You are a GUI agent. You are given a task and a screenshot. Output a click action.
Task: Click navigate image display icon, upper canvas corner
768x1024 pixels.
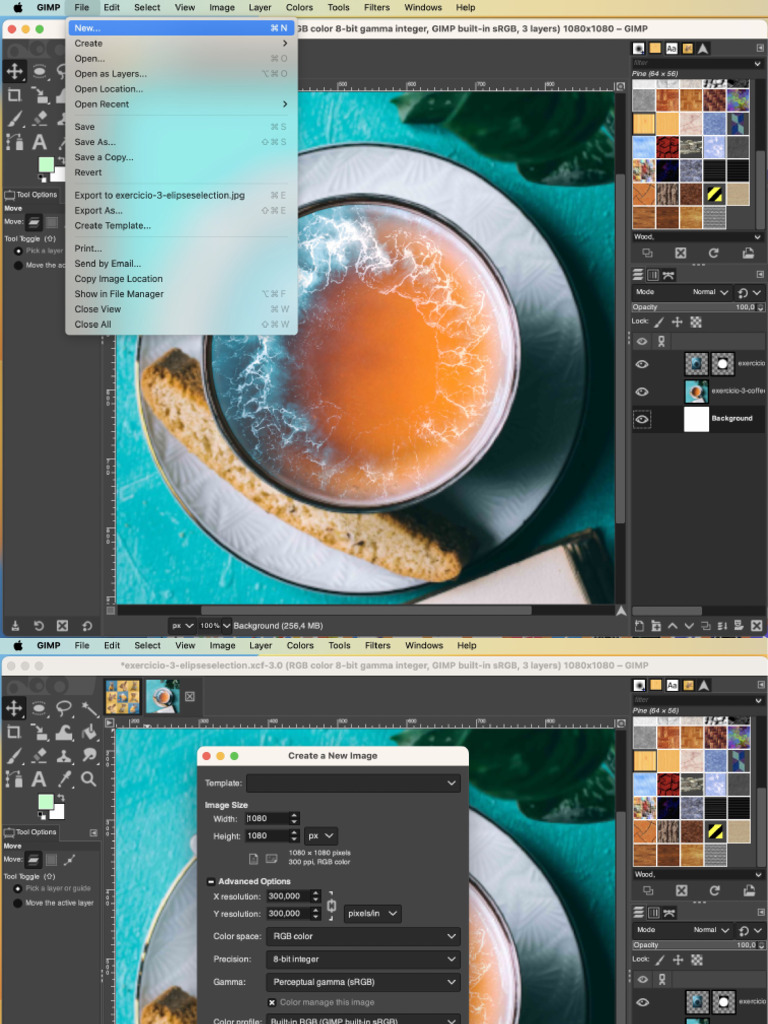tap(621, 611)
